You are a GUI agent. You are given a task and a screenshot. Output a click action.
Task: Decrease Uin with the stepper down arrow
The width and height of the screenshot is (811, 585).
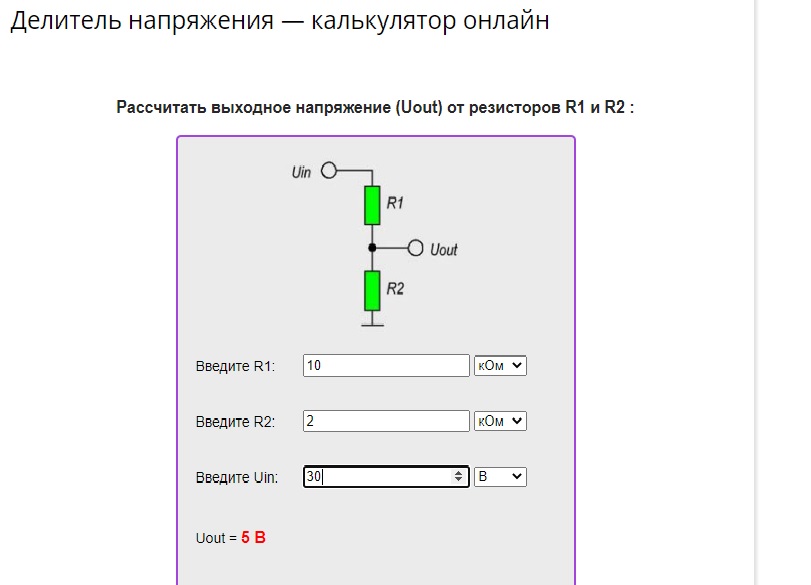[x=459, y=481]
